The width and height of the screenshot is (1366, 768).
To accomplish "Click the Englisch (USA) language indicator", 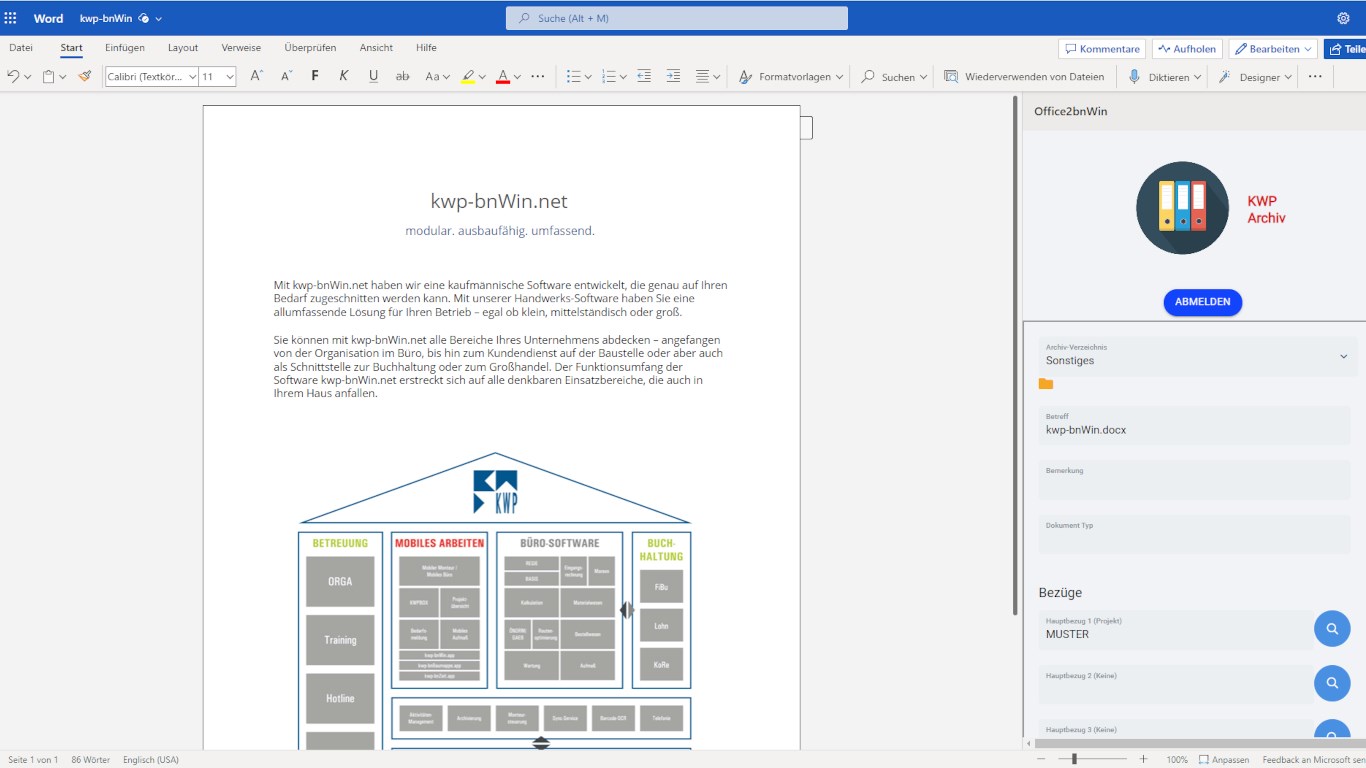I will coord(151,760).
